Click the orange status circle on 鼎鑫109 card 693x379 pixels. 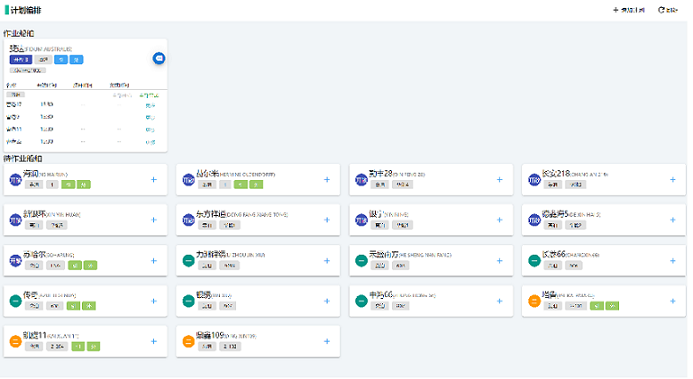click(188, 341)
